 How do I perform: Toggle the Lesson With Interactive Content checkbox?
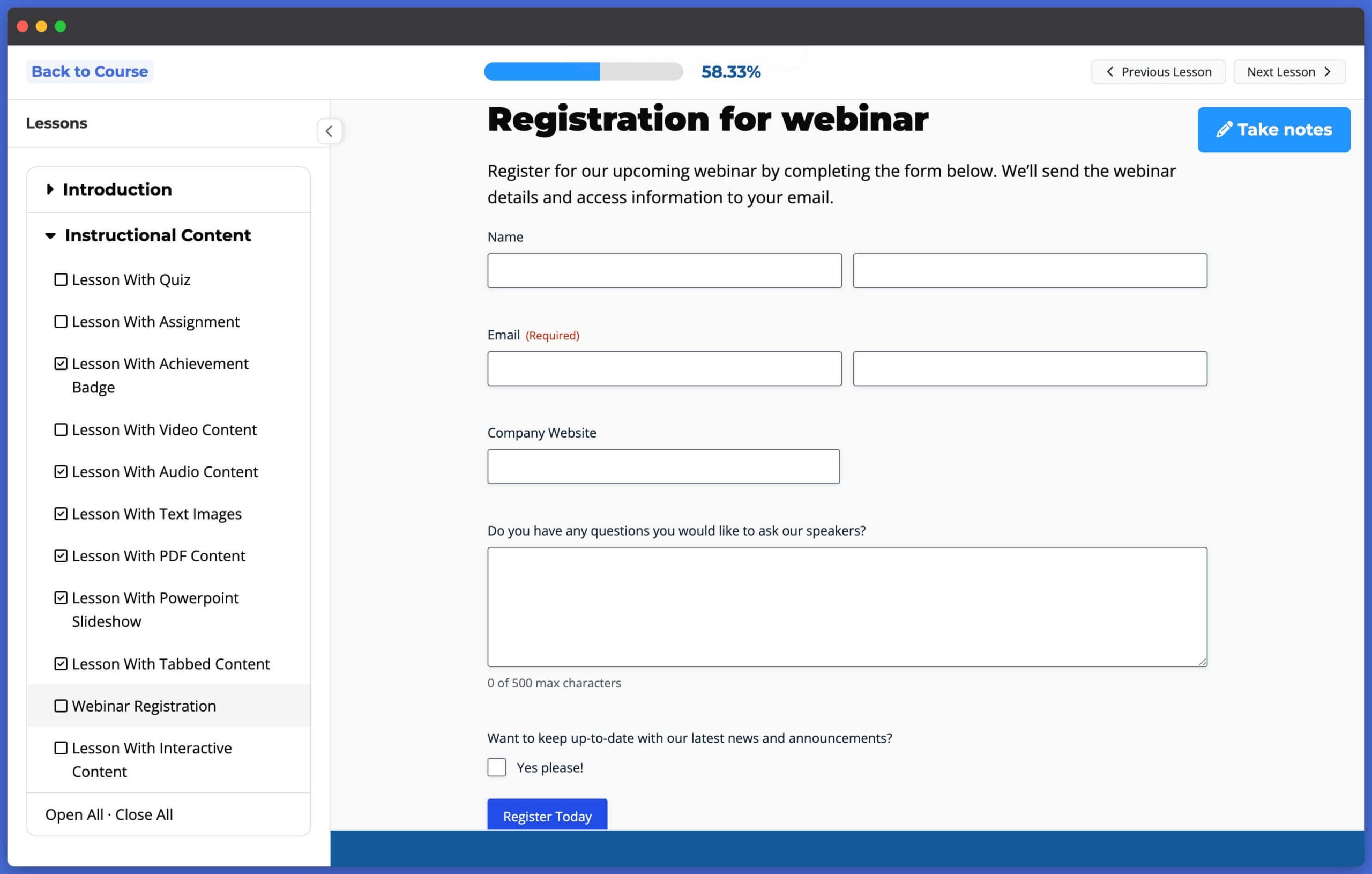coord(61,747)
